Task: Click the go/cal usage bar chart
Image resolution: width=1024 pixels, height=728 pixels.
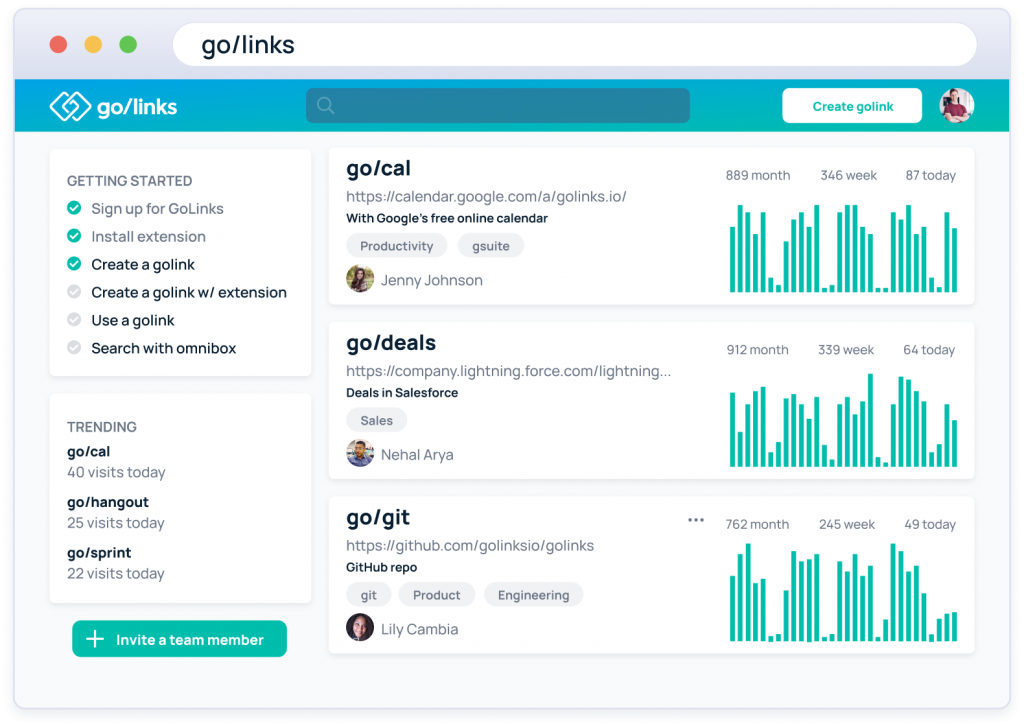Action: click(x=843, y=248)
